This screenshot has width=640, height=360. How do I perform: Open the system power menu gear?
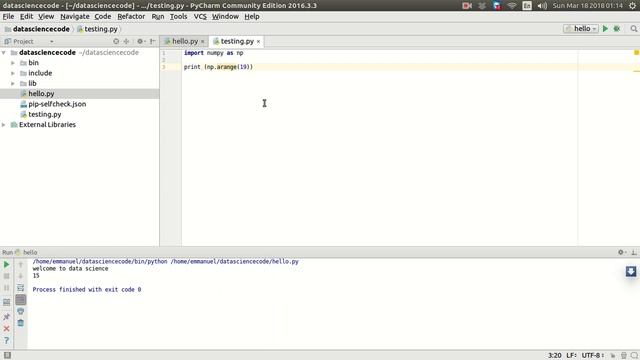click(632, 6)
